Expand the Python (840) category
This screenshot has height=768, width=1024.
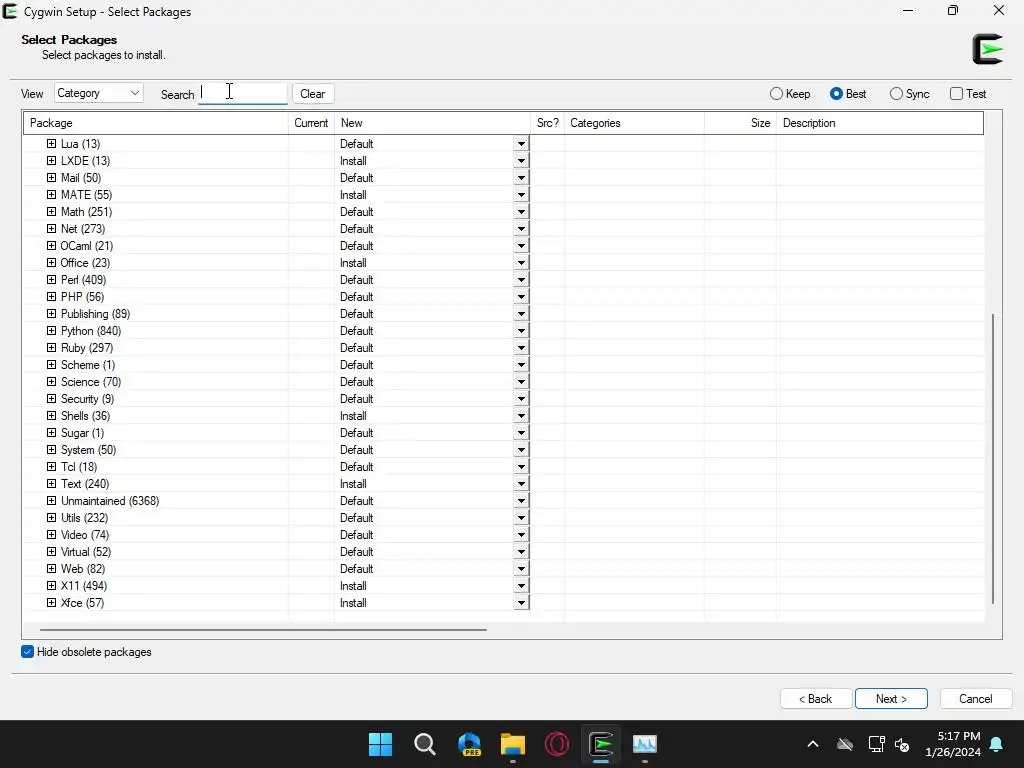point(52,330)
